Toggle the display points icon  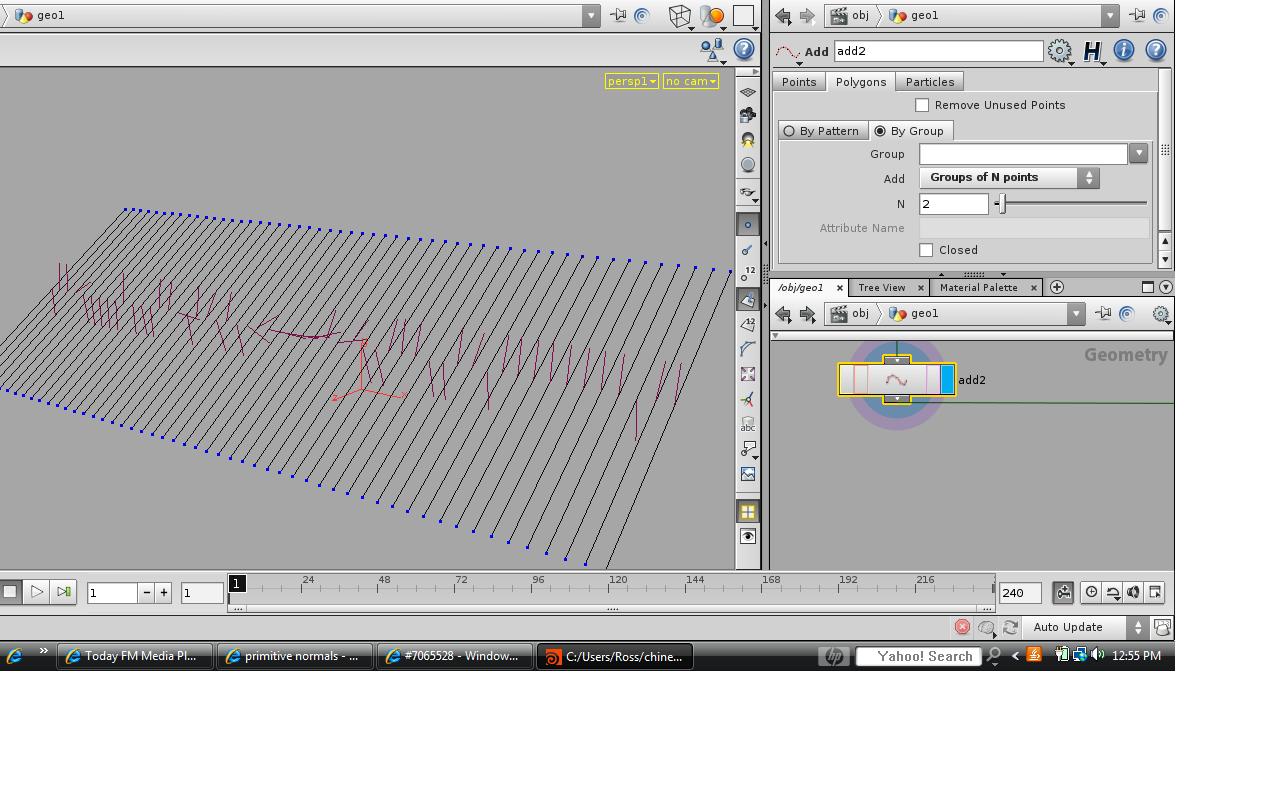[x=748, y=225]
